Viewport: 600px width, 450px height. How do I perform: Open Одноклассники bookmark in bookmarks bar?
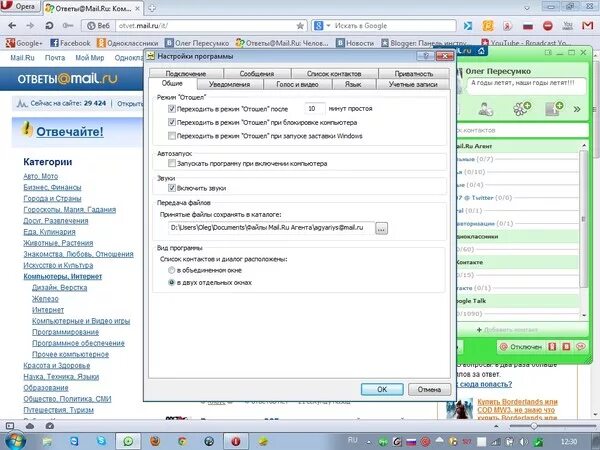(x=127, y=43)
